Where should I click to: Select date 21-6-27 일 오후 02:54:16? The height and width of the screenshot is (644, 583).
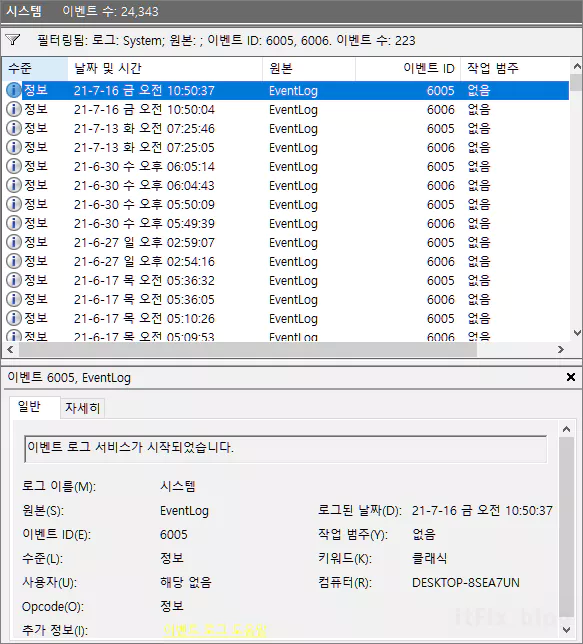[144, 262]
